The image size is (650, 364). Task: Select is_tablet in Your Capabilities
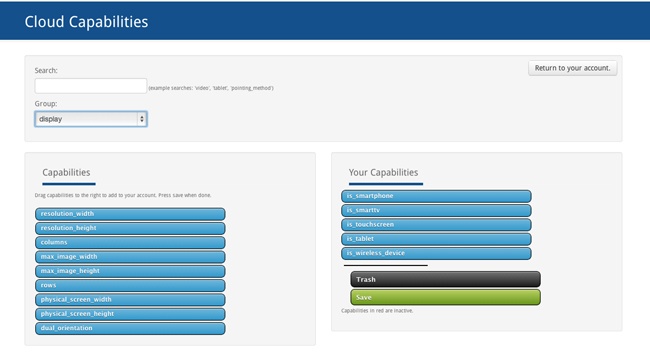pos(436,239)
